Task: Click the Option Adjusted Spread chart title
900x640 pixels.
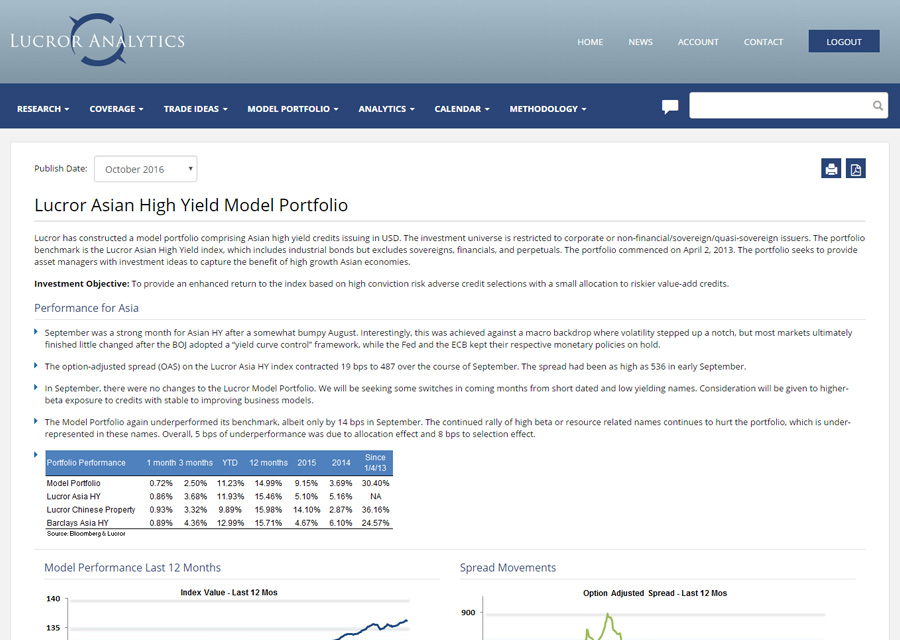Action: [x=655, y=593]
